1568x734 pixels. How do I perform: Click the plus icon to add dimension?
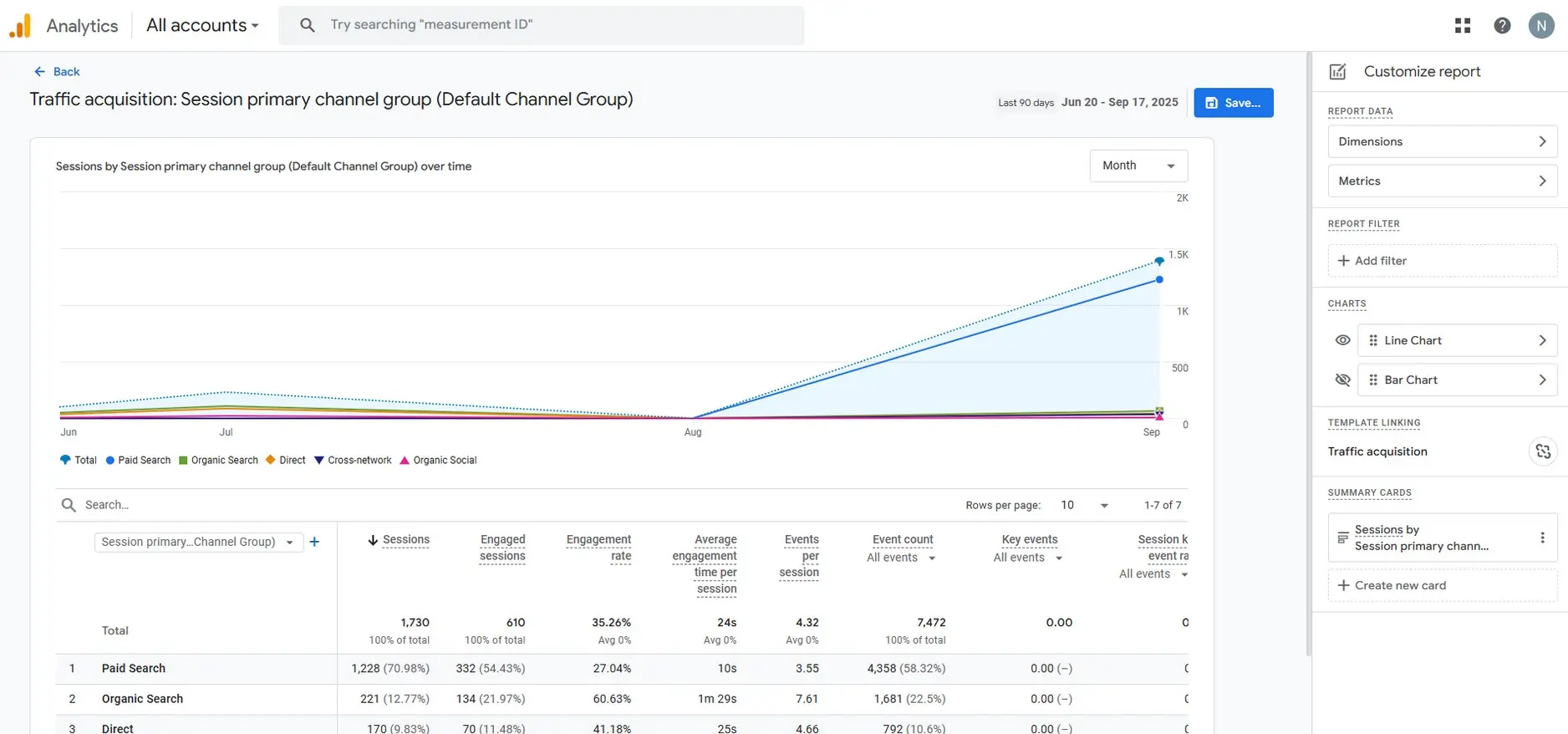coord(314,542)
